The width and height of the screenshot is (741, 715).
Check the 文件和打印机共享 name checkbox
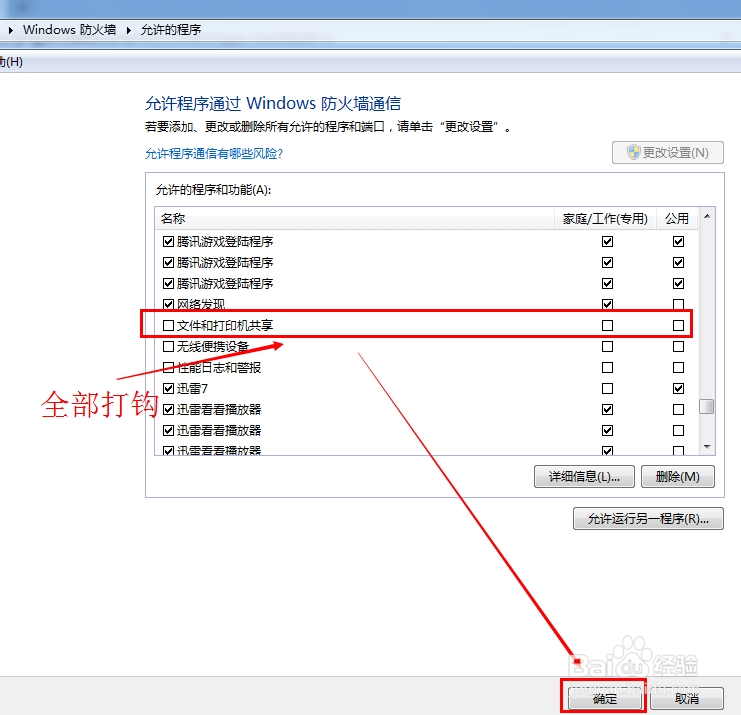pos(168,326)
